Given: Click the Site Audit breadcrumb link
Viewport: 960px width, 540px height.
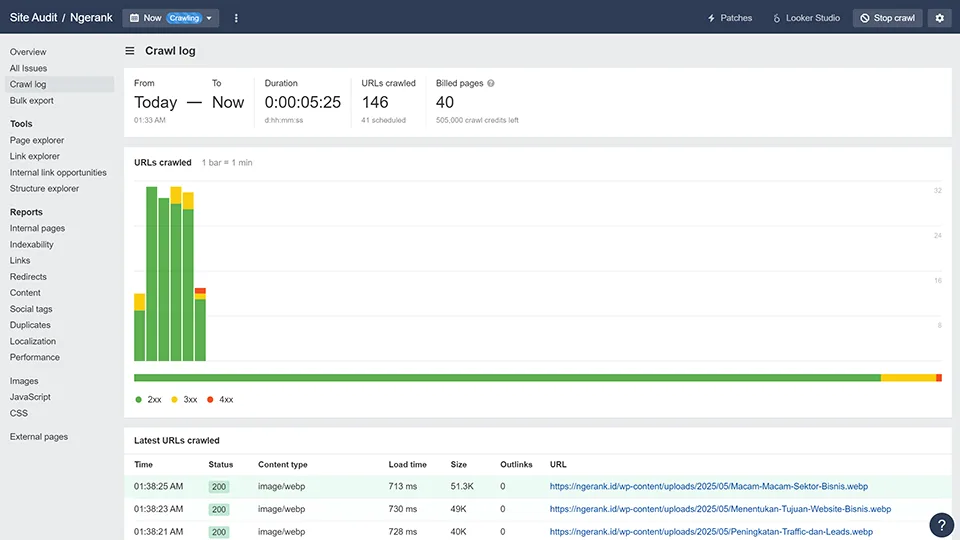Looking at the screenshot, I should click(32, 18).
